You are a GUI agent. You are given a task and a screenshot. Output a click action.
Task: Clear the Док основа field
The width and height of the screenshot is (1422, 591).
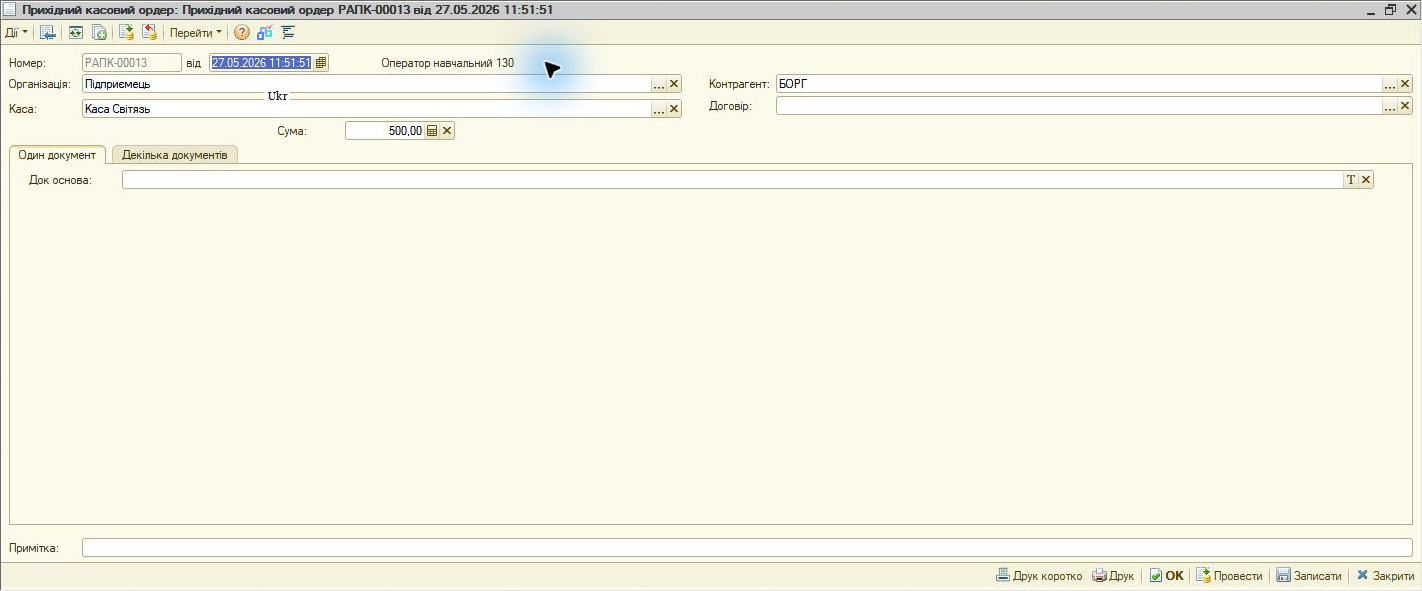tap(1366, 180)
